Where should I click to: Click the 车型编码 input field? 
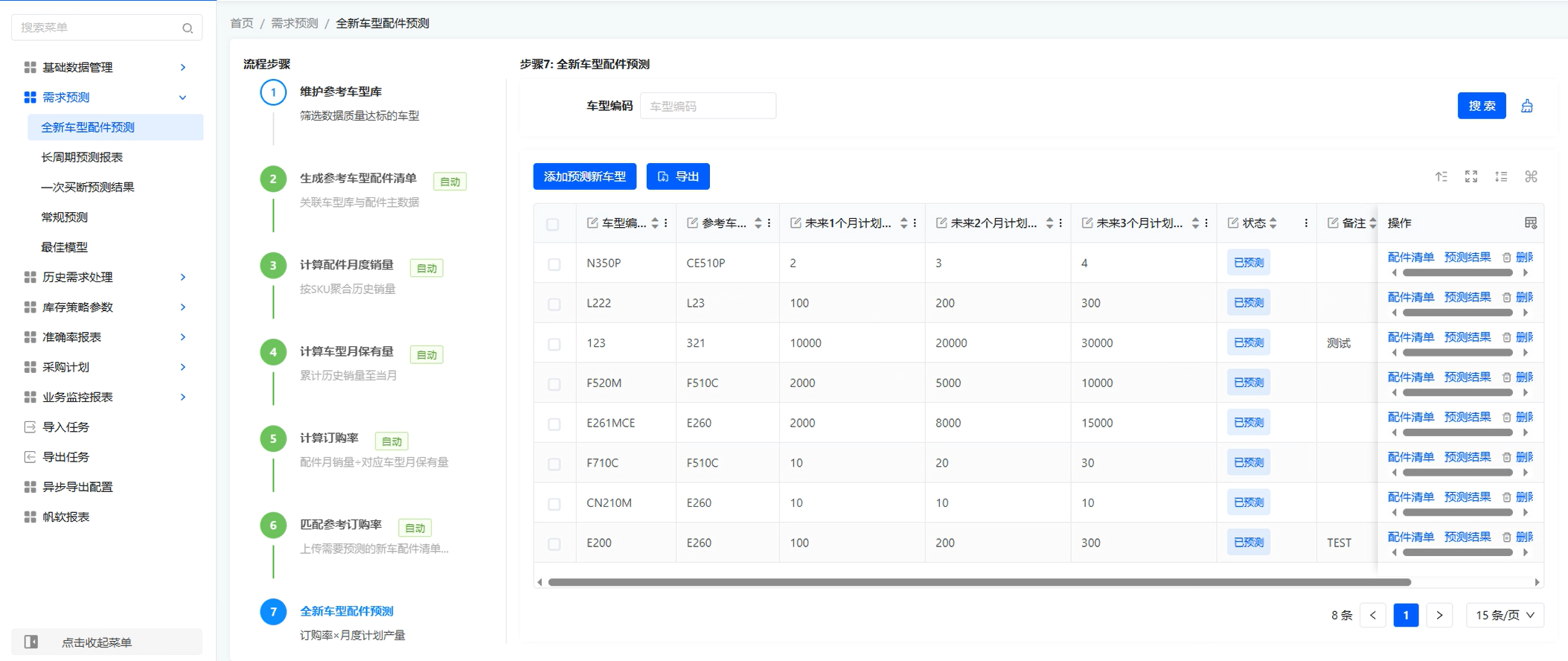707,106
